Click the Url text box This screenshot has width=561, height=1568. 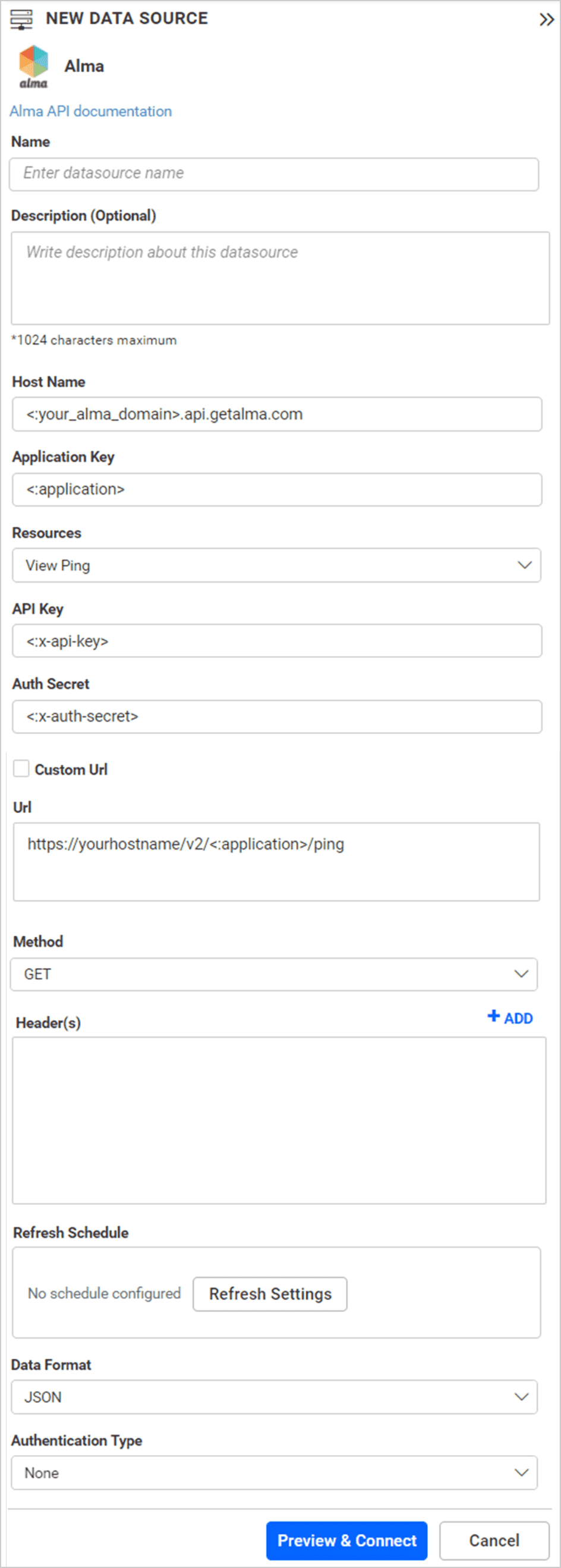click(x=276, y=862)
